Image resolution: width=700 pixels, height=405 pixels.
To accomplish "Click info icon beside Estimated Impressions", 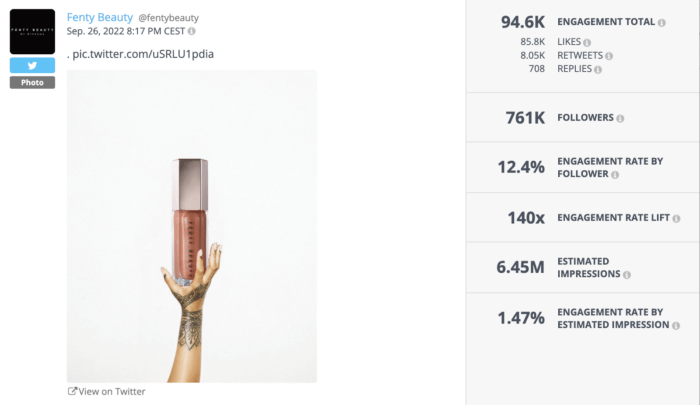I will pos(627,275).
